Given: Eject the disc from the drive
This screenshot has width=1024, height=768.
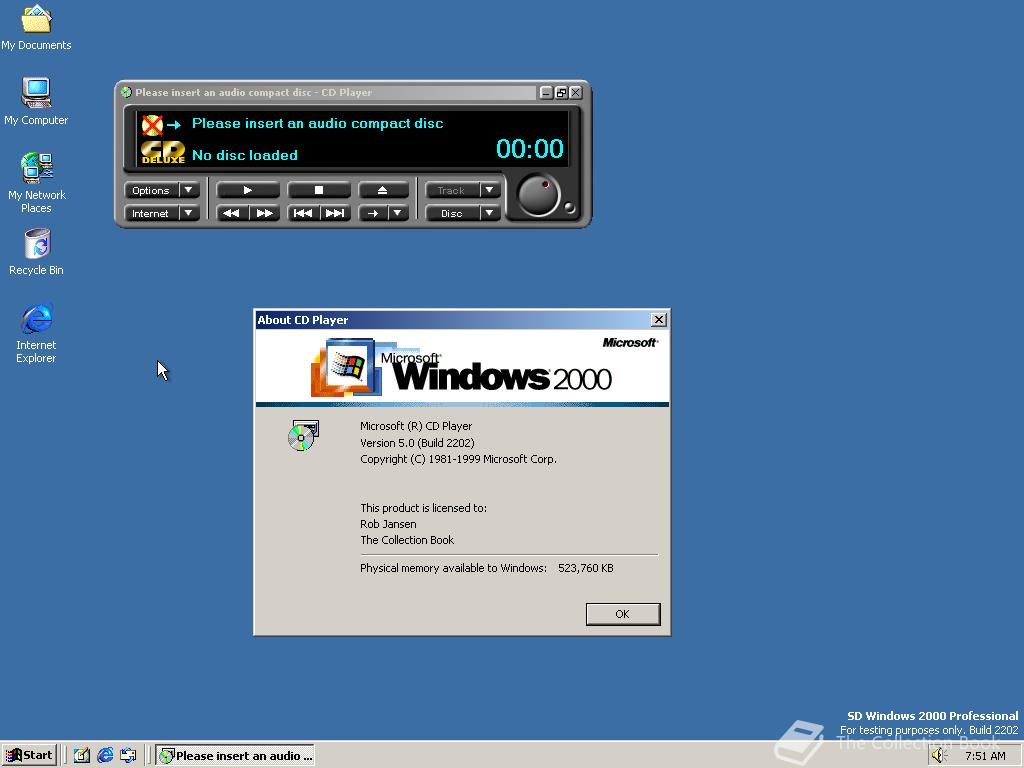Looking at the screenshot, I should pyautogui.click(x=383, y=190).
